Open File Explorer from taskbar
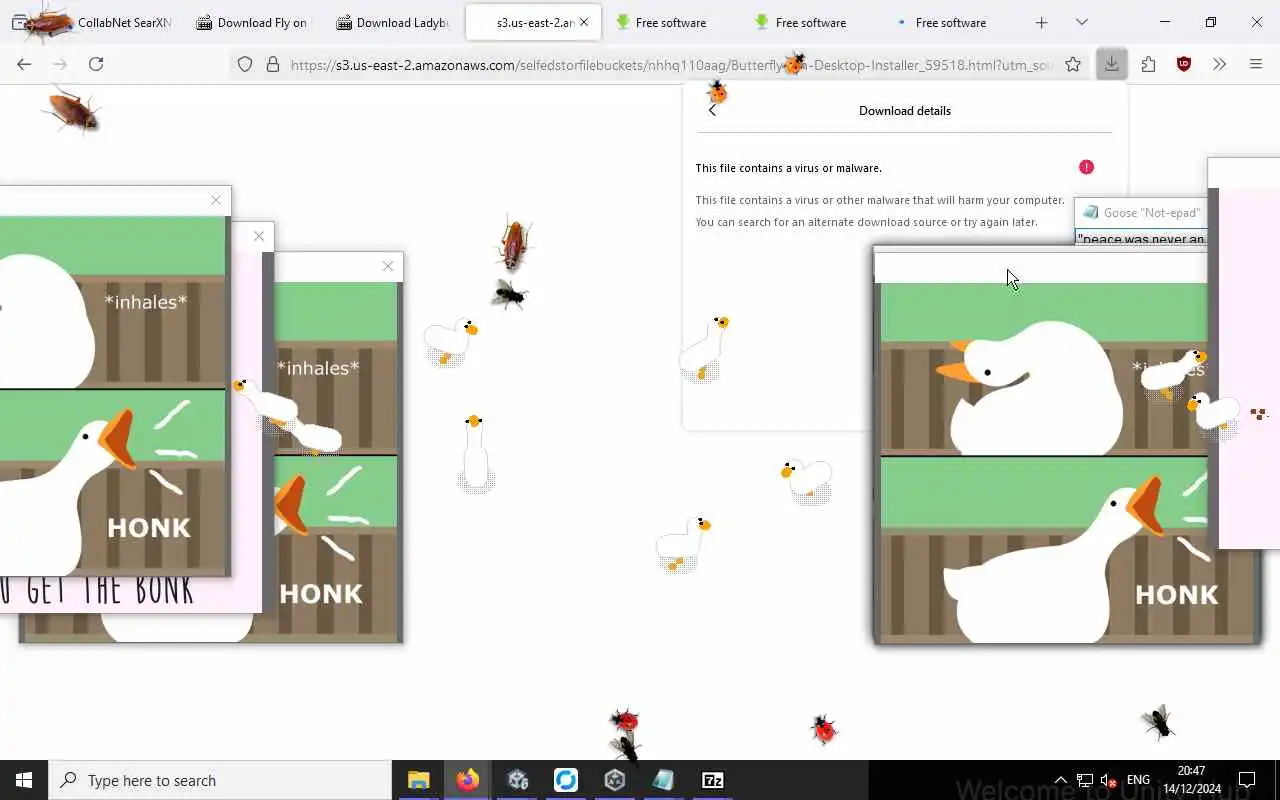 pyautogui.click(x=418, y=780)
